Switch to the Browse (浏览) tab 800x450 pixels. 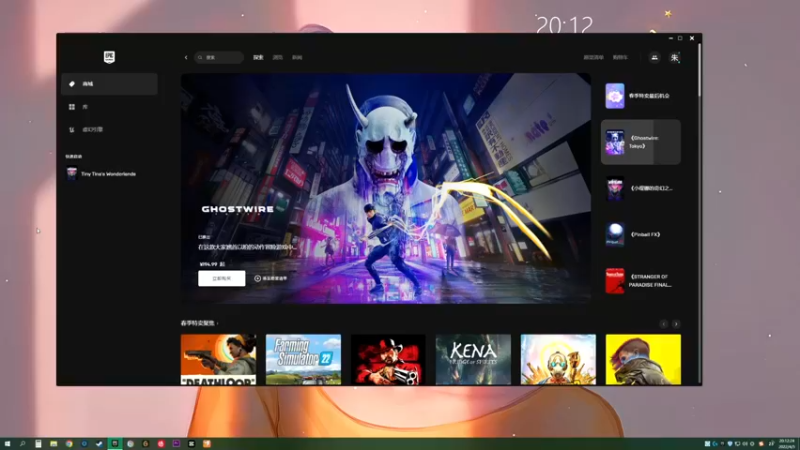278,58
